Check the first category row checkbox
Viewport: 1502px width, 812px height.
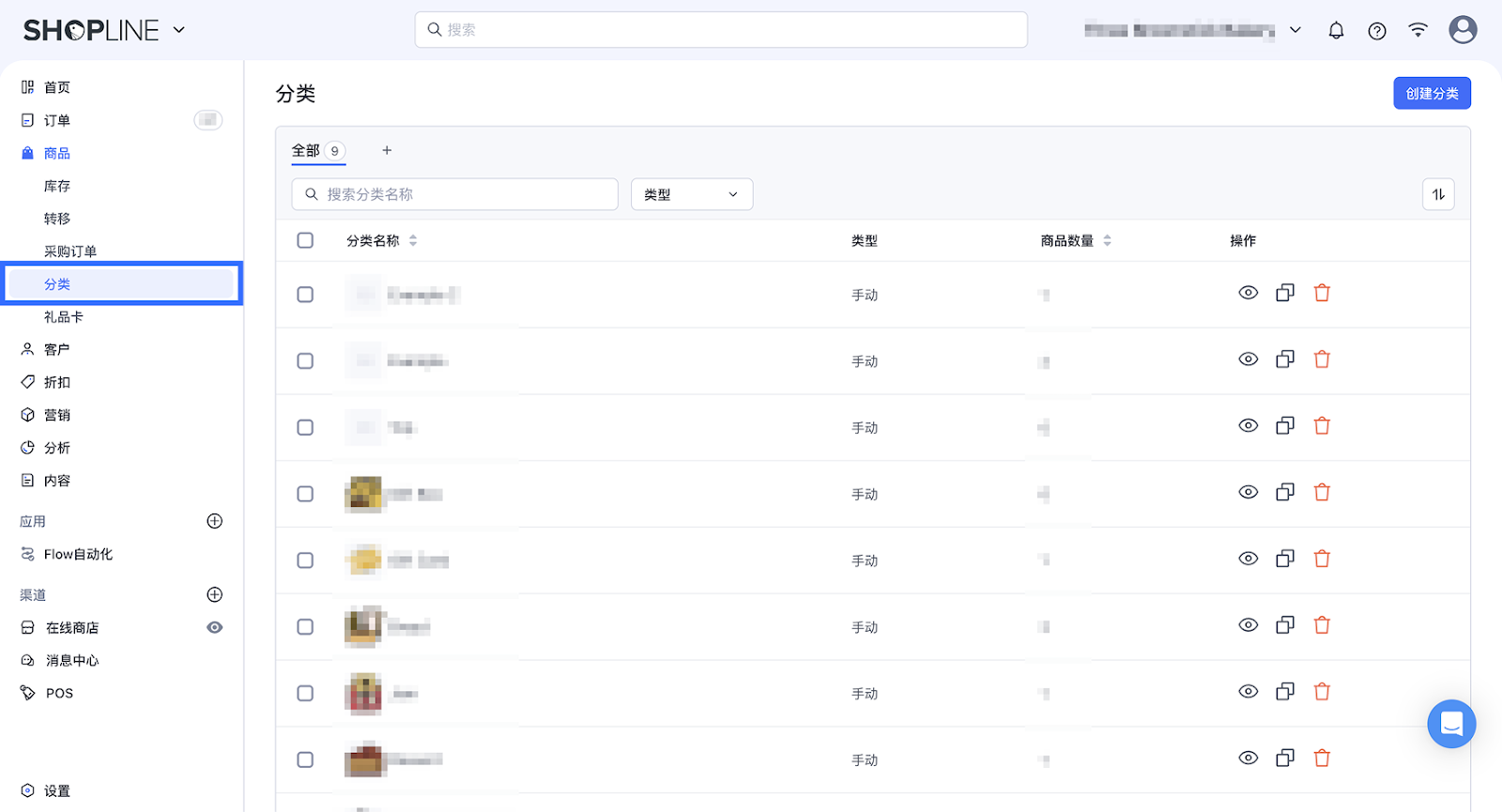(x=305, y=295)
